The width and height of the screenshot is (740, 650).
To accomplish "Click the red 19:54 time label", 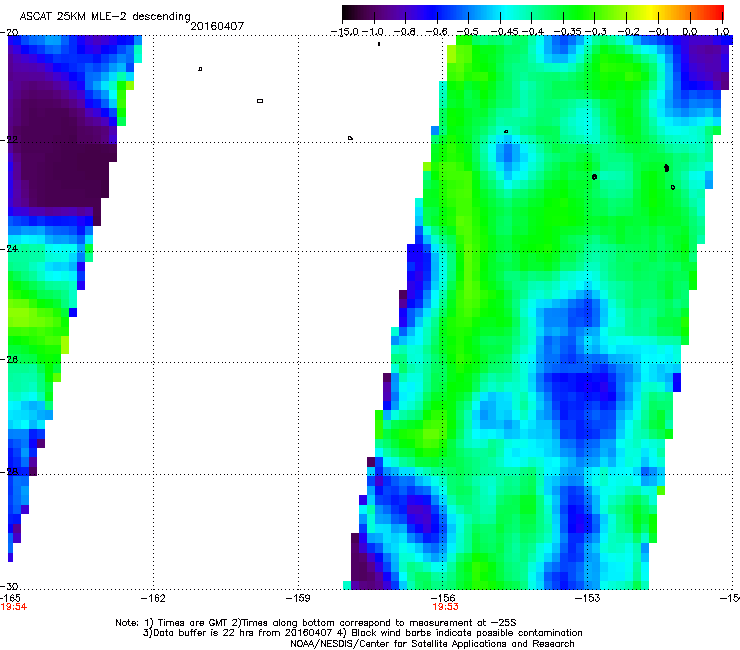I will [x=14, y=607].
